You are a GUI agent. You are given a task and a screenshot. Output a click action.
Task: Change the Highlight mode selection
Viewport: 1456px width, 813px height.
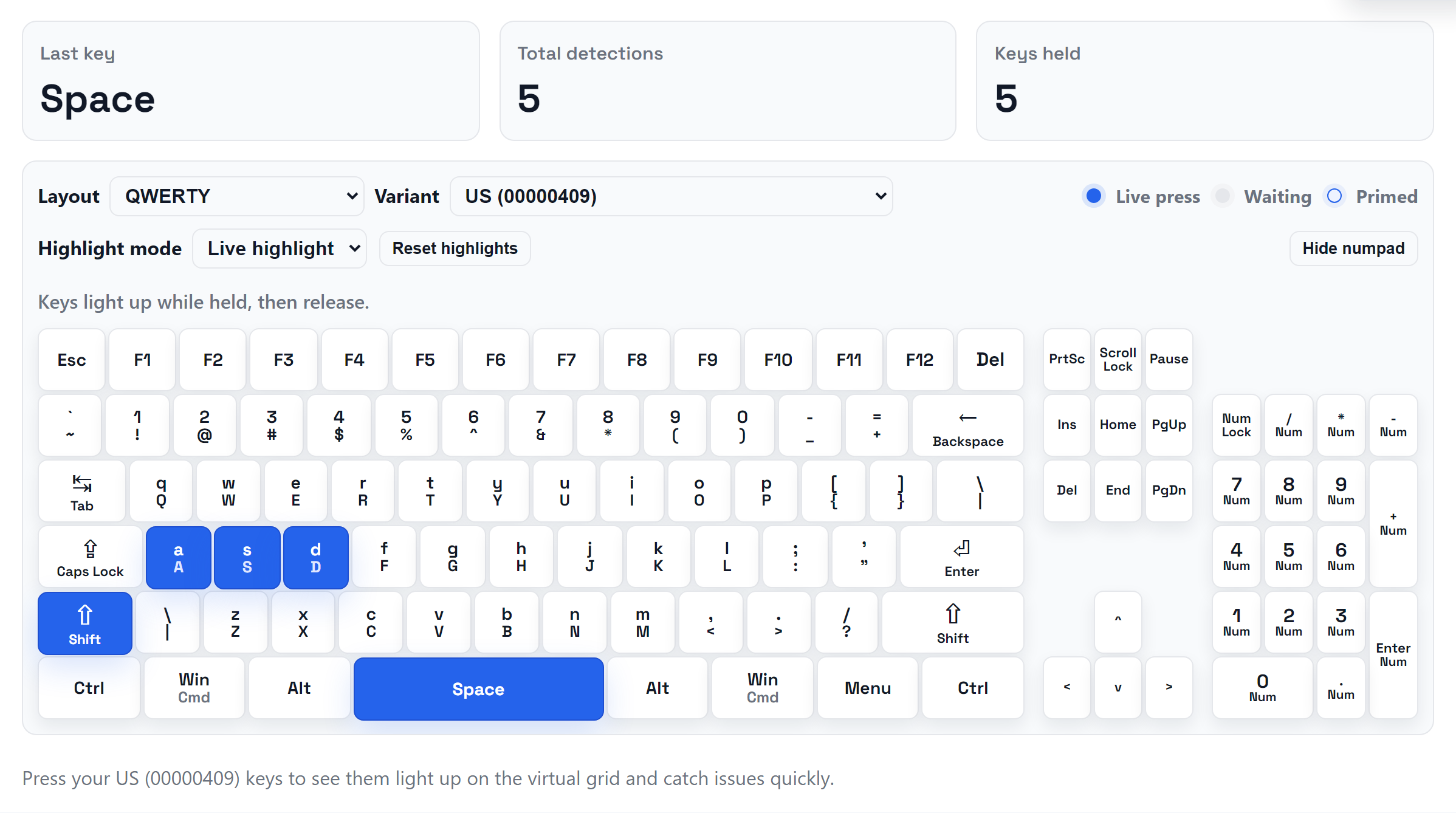(x=280, y=248)
